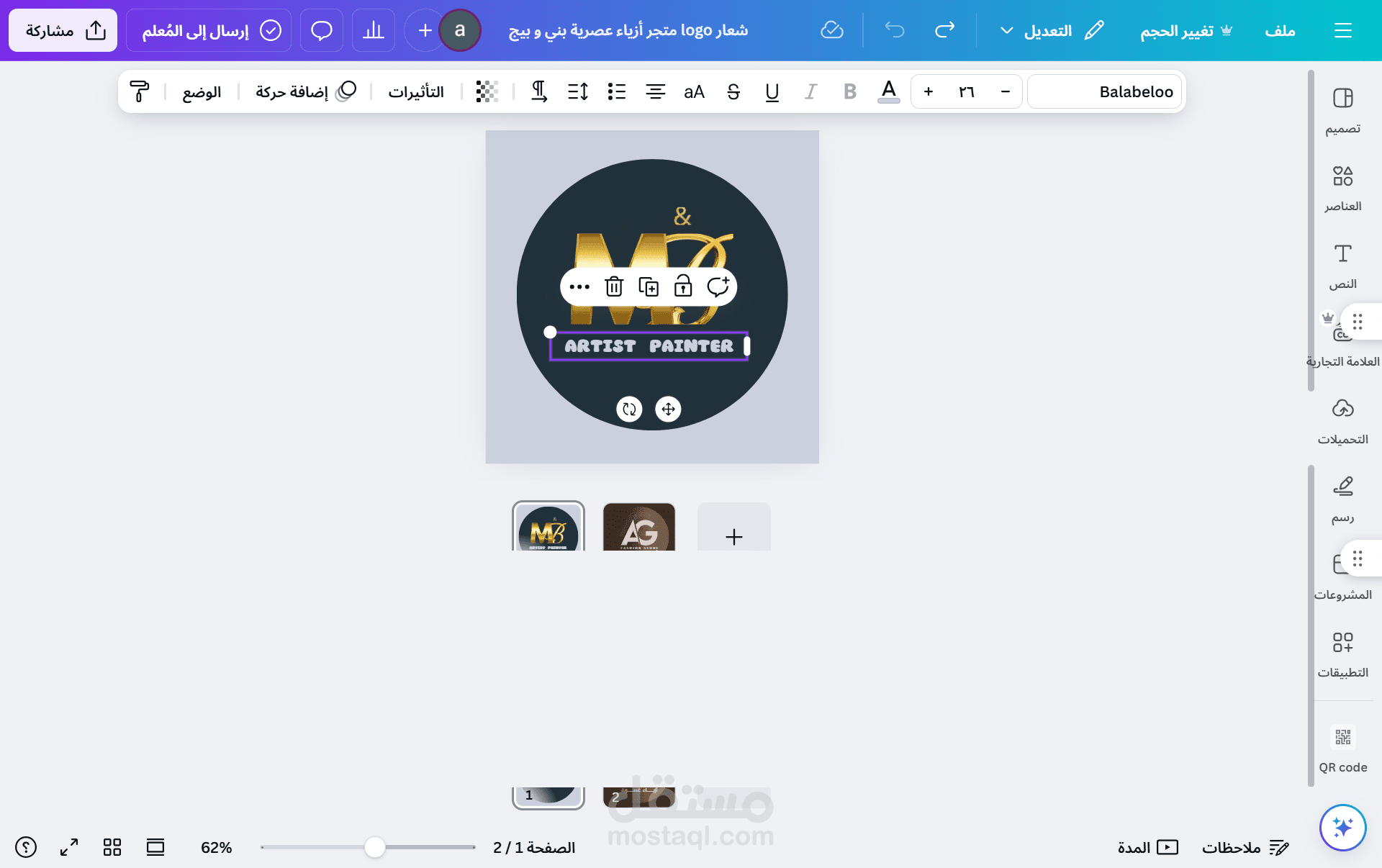Click the copy style paint roller icon

[x=139, y=91]
